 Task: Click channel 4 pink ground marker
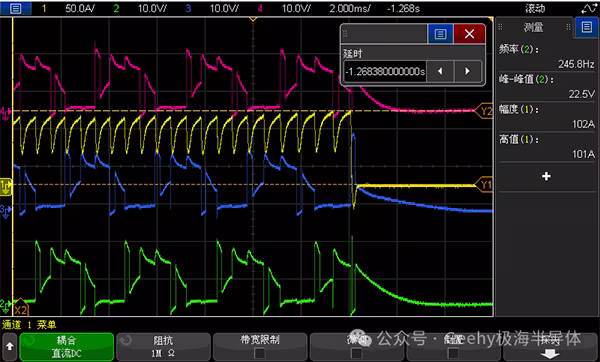tap(5, 113)
